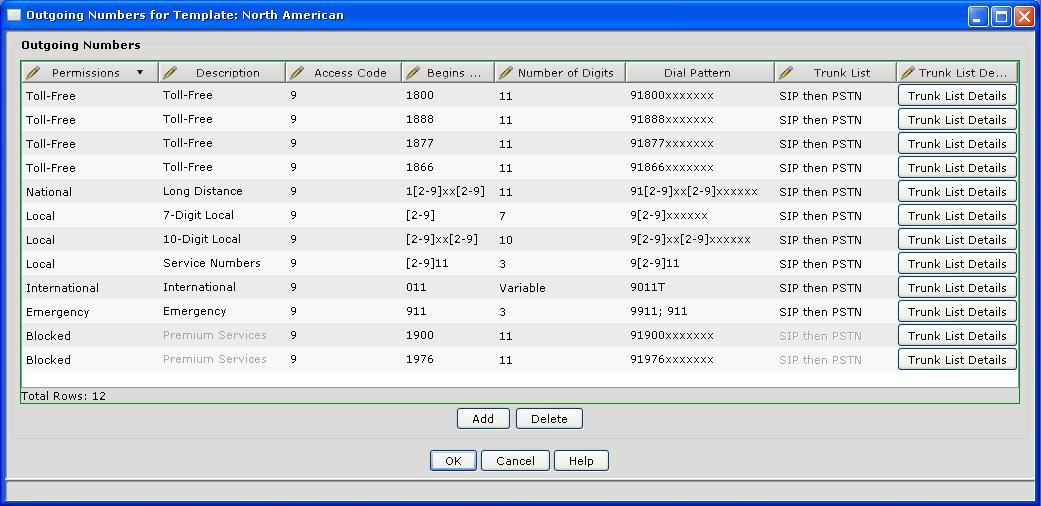
Task: Click the Total Rows: 12 status text
Action: [63, 396]
